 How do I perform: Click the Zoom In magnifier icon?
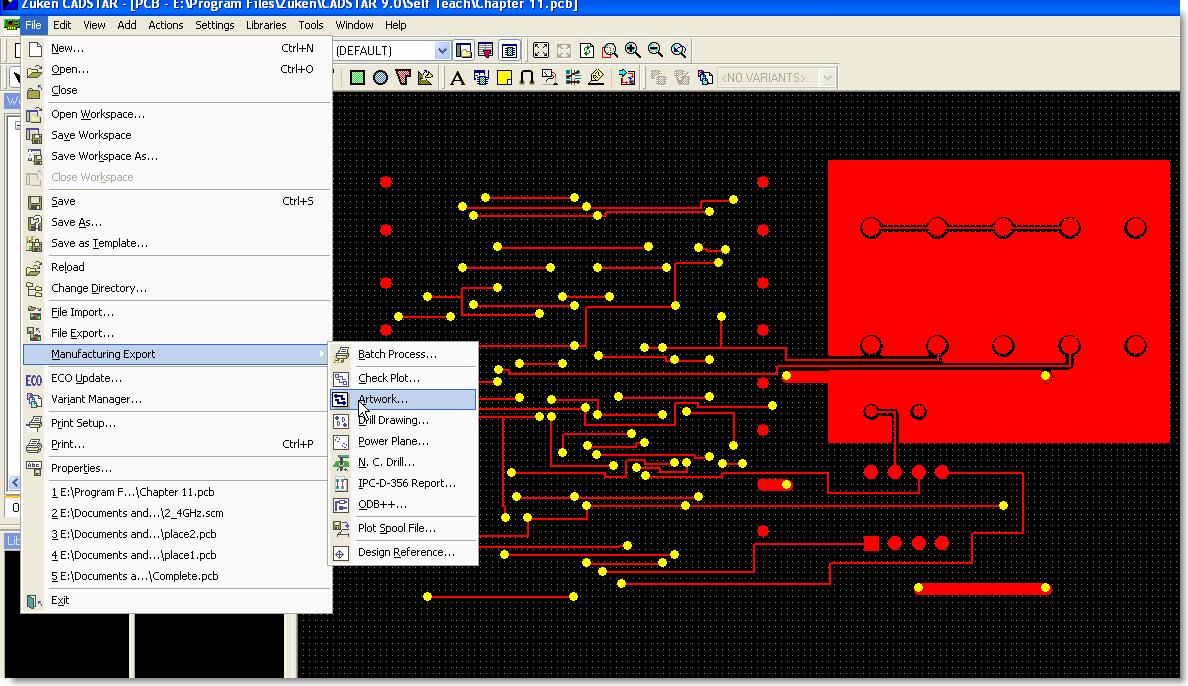pyautogui.click(x=633, y=50)
